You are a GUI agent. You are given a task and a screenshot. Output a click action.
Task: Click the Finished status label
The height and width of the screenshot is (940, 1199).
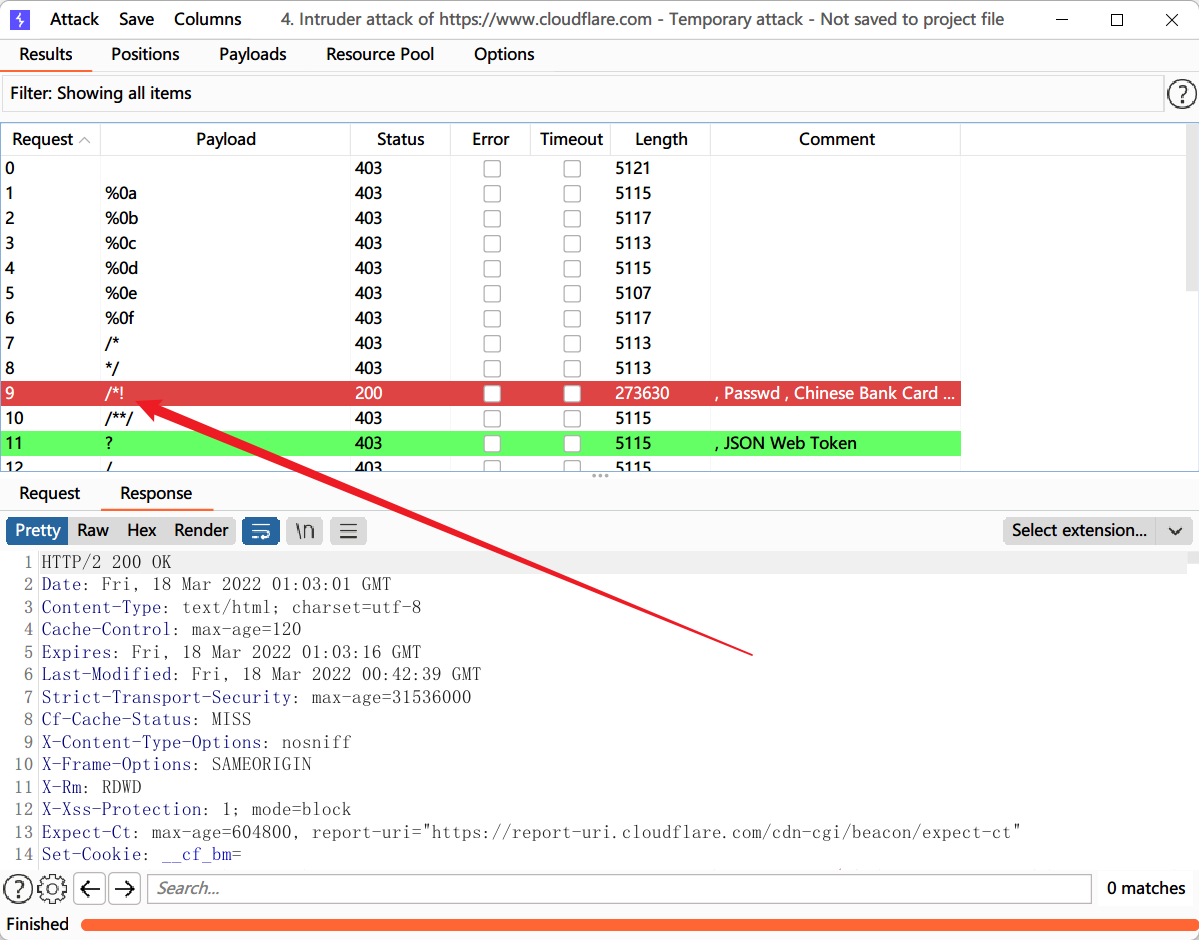tap(37, 925)
